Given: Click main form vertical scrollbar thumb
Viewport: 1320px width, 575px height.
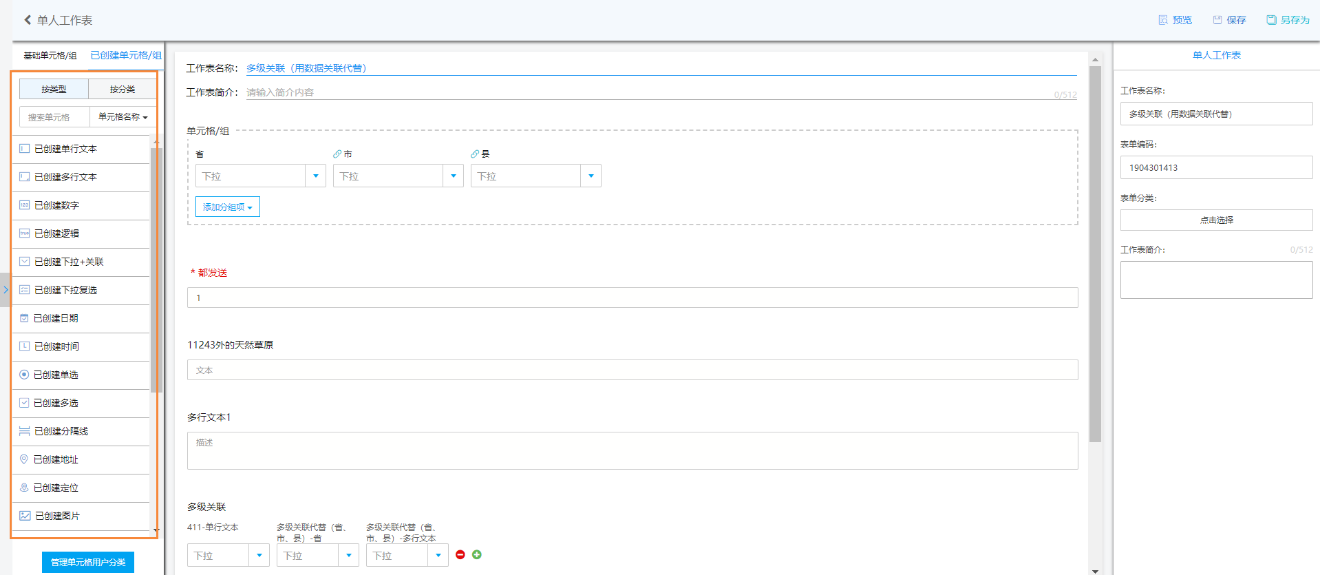Looking at the screenshot, I should pos(1095,254).
